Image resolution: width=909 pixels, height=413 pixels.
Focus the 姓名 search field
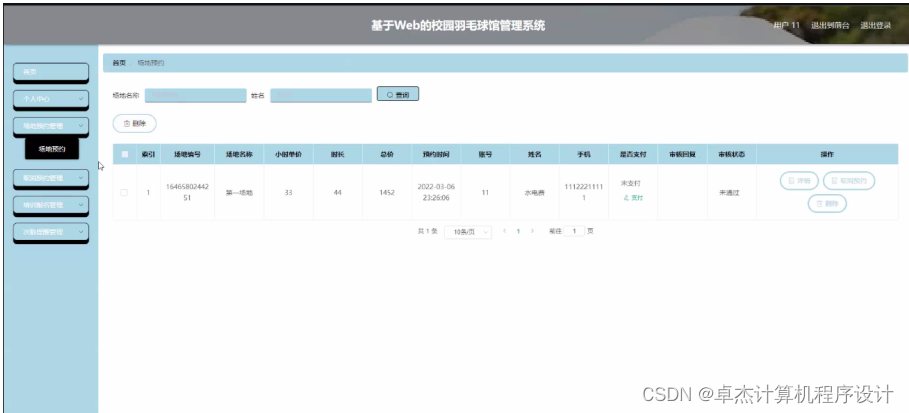click(x=321, y=95)
